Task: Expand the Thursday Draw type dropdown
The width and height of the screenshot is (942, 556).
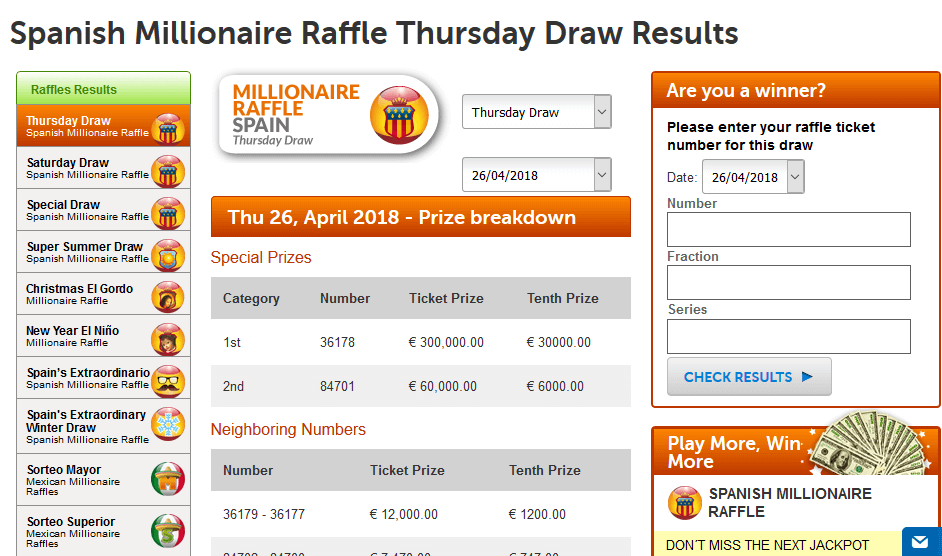Action: pyautogui.click(x=536, y=112)
